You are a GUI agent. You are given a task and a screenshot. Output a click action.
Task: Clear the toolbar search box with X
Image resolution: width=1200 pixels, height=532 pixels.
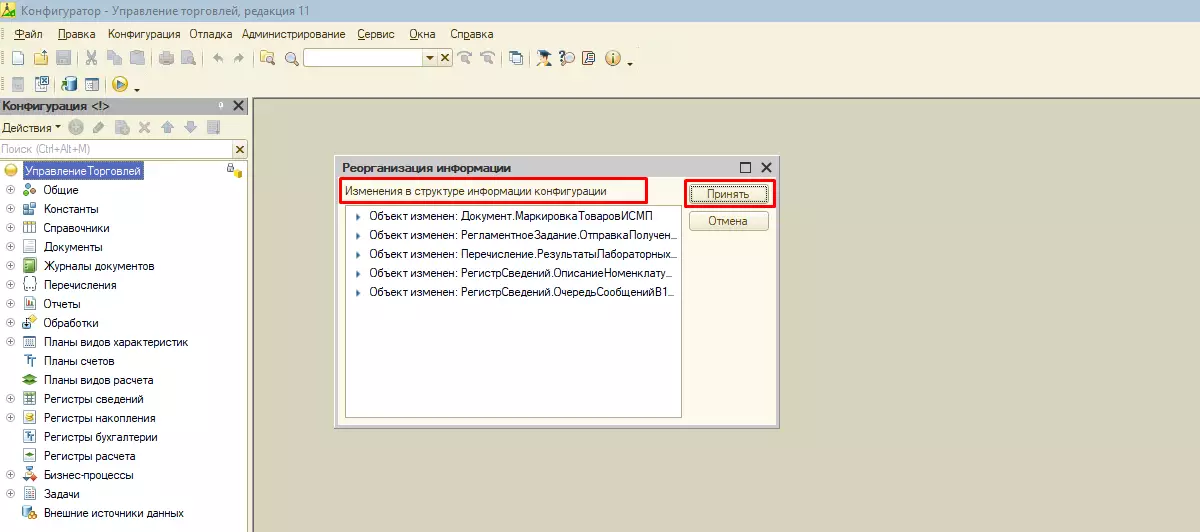[445, 59]
